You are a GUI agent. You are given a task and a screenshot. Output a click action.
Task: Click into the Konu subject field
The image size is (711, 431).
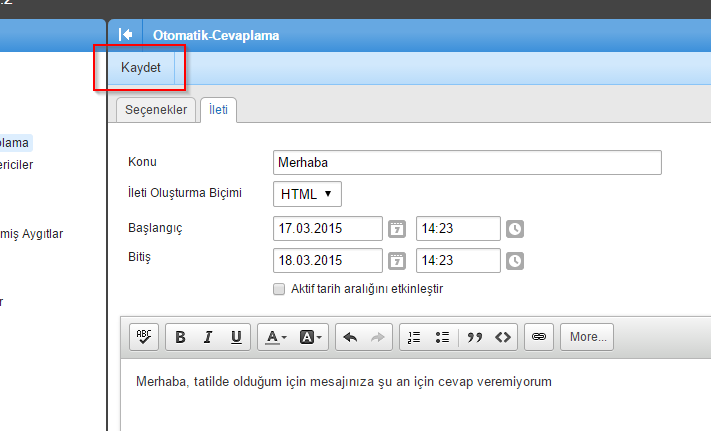click(x=466, y=162)
